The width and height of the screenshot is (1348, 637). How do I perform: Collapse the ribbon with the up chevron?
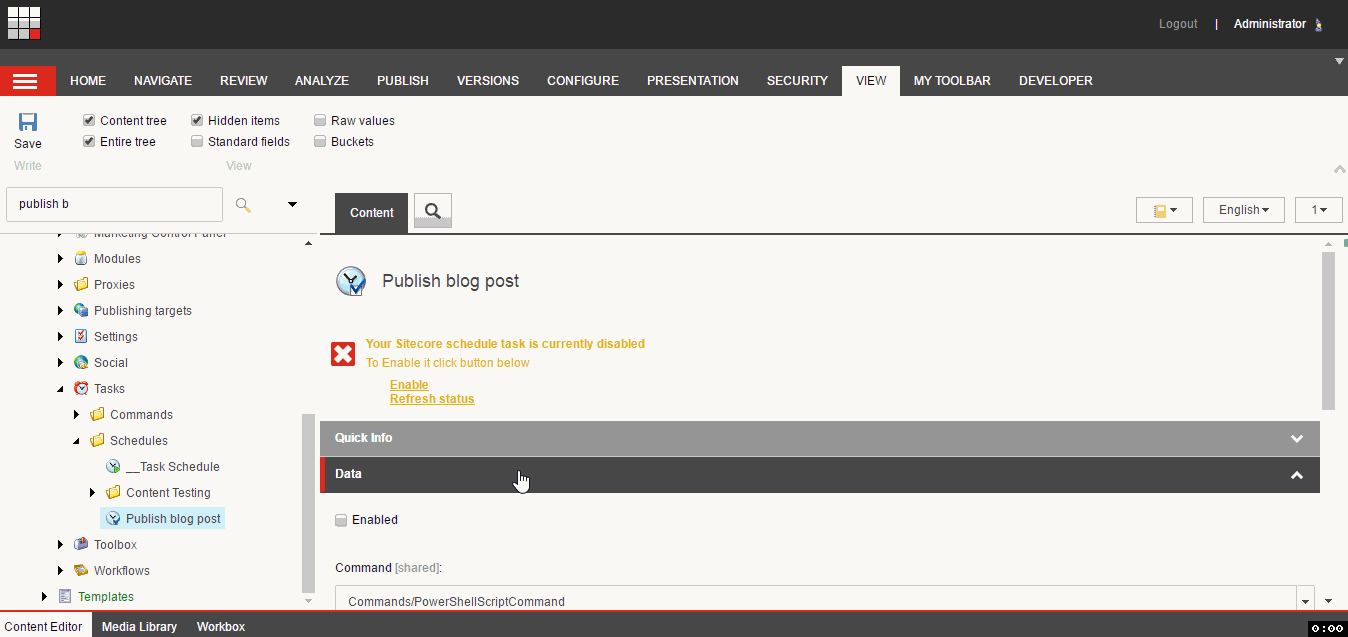point(1340,169)
